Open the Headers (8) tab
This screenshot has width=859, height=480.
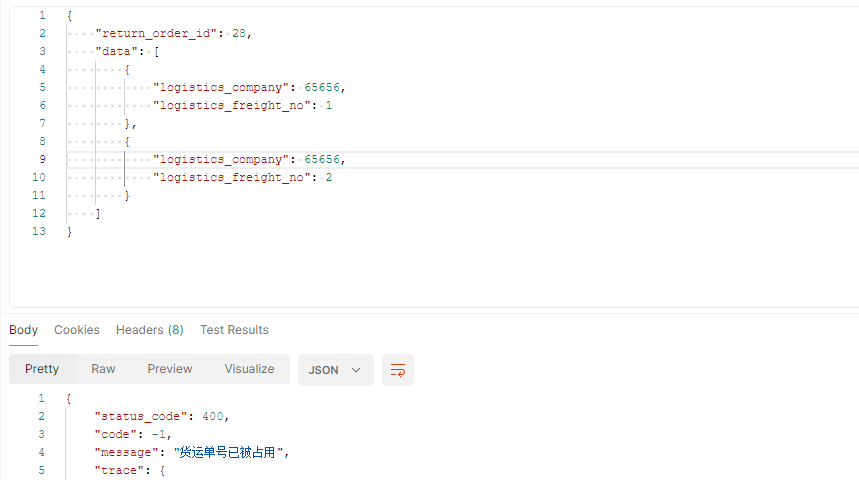[149, 330]
